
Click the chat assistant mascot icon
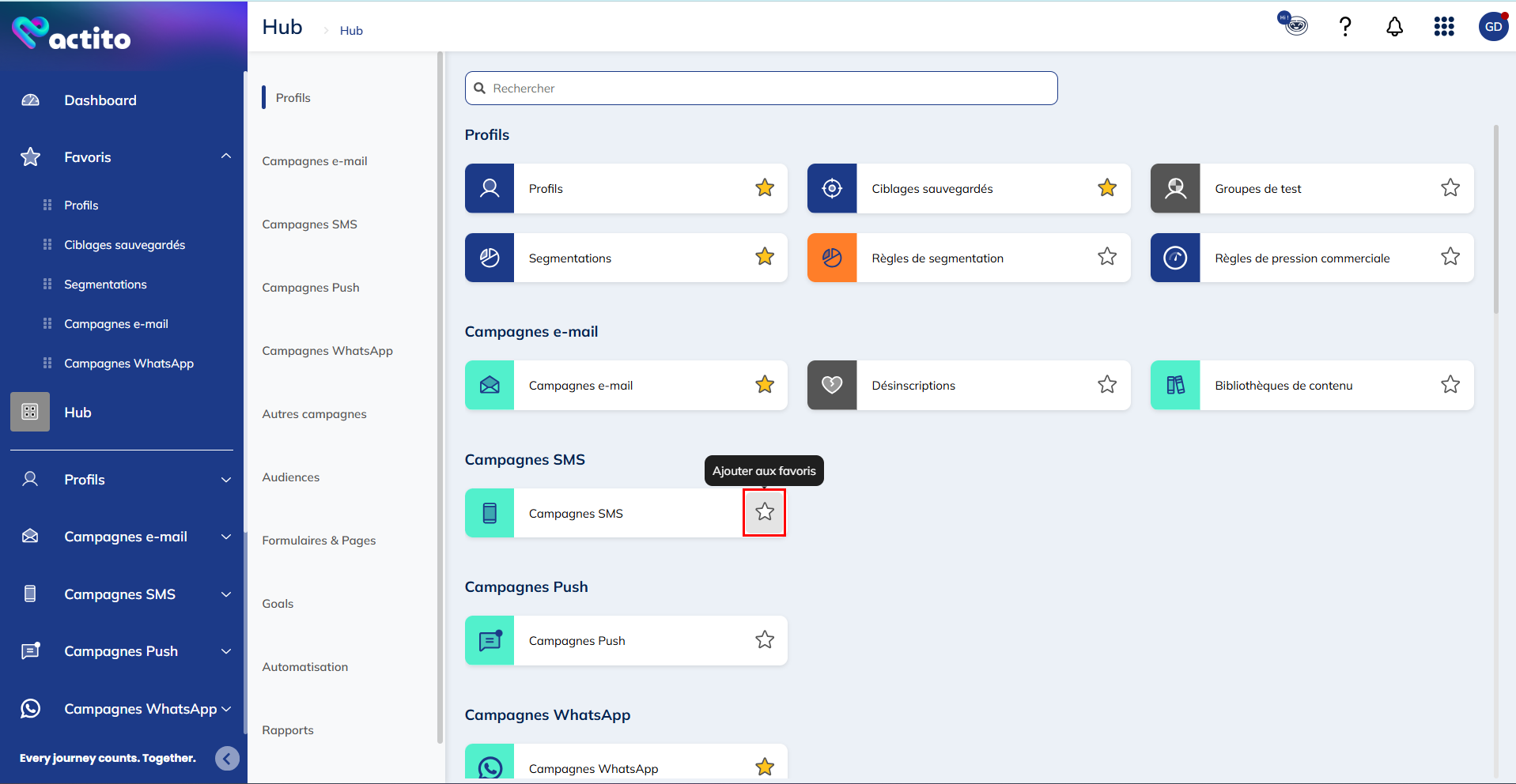pos(1293,24)
